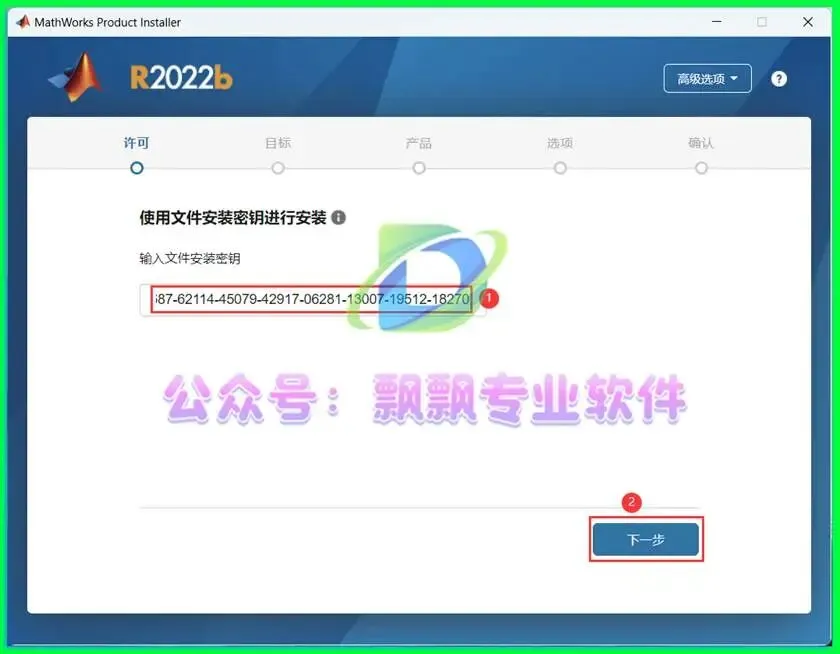Viewport: 840px width, 654px height.
Task: Click the 使用文件安装密钥进行安装 heading
Action: tap(233, 218)
